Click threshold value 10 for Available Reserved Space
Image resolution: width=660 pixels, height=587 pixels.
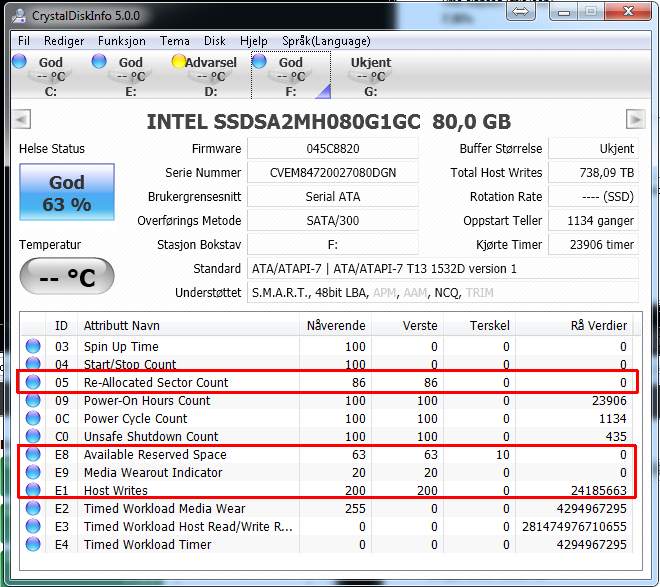(x=503, y=454)
